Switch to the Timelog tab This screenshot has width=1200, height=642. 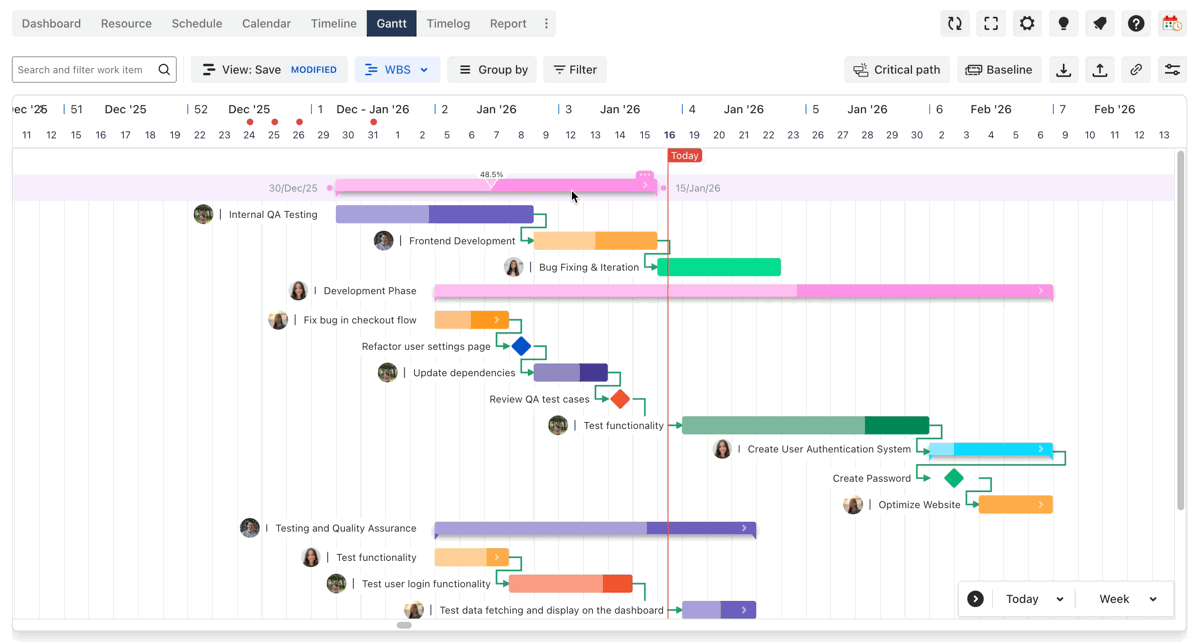tap(448, 24)
